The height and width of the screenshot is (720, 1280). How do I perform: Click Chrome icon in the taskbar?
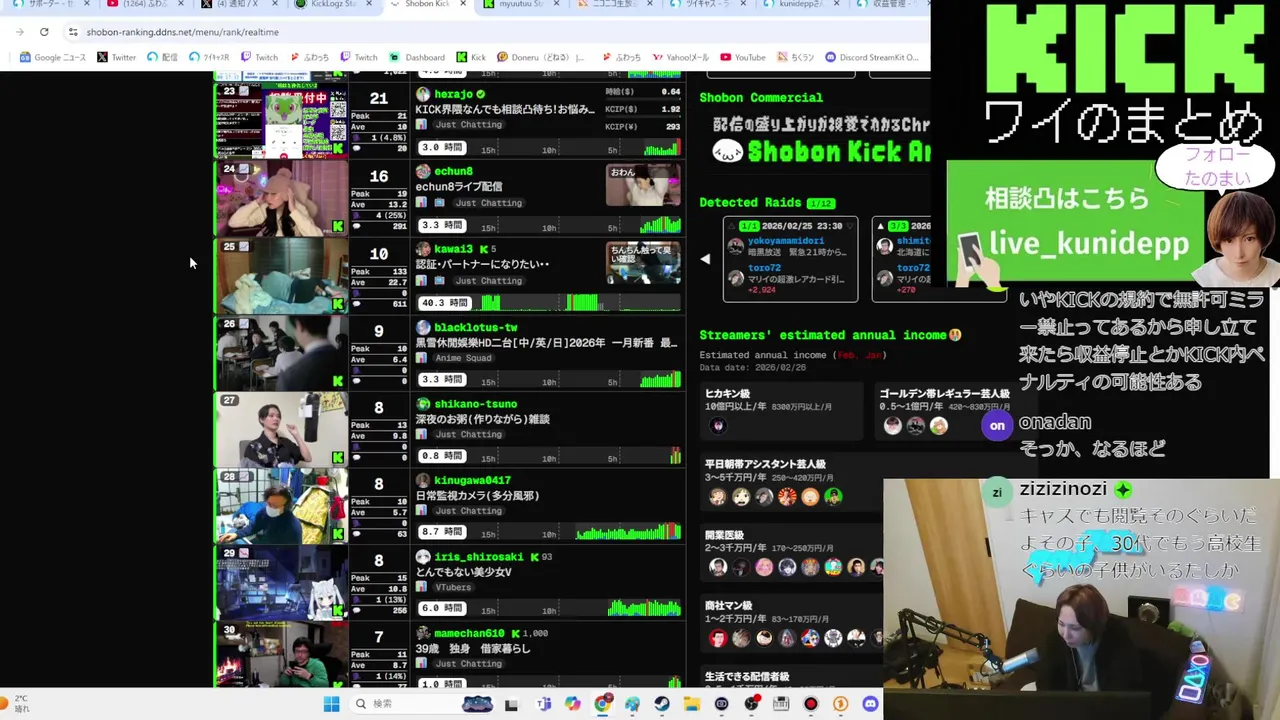[x=602, y=704]
